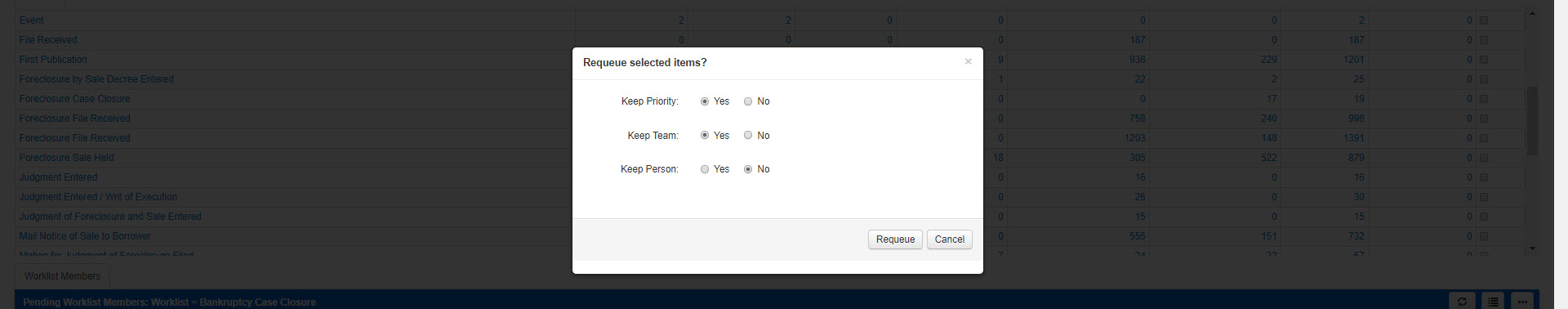
Task: Click the list view icon in the Pending Worklist bar
Action: tap(1492, 302)
